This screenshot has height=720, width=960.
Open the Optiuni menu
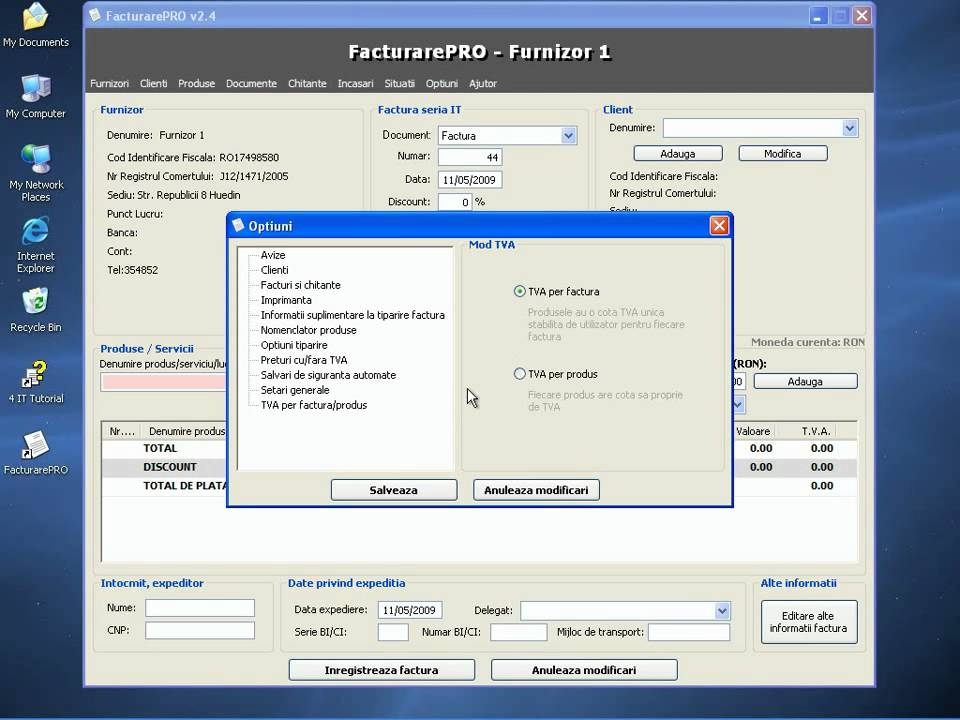(x=441, y=83)
